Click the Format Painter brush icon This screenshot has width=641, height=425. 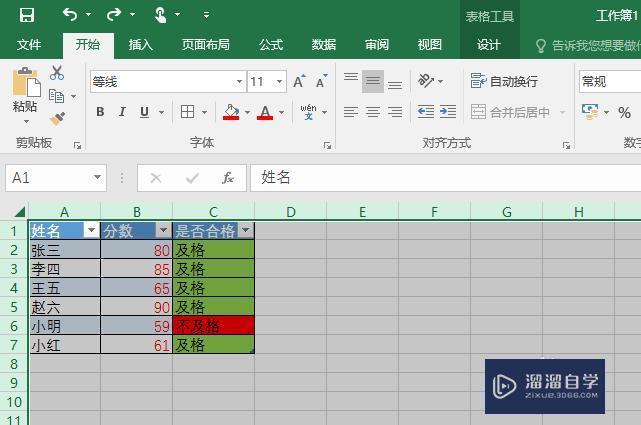click(x=57, y=119)
